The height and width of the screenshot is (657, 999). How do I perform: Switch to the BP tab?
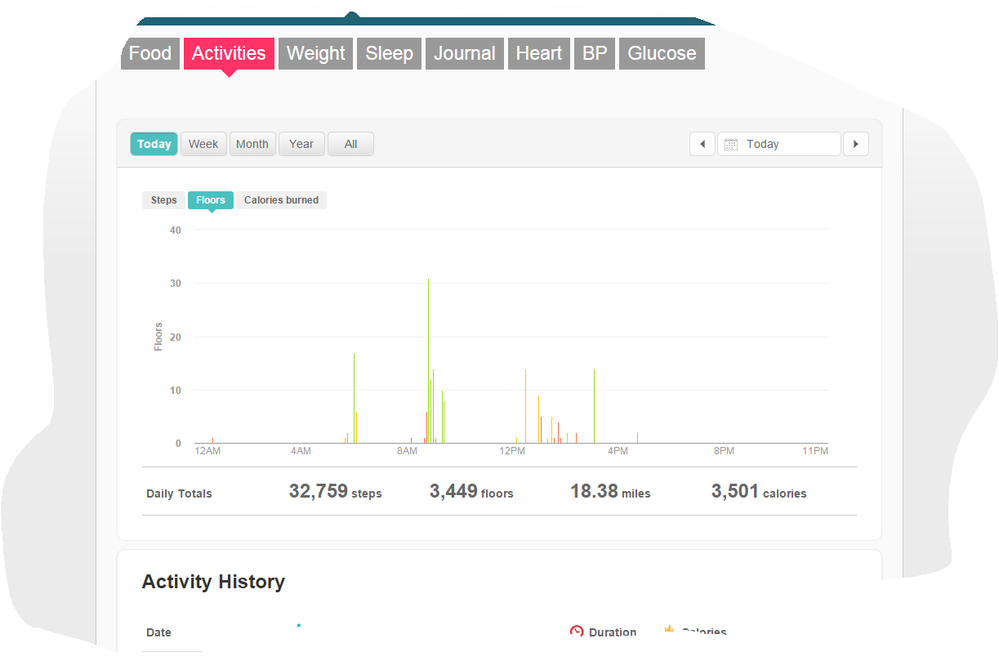click(x=594, y=54)
